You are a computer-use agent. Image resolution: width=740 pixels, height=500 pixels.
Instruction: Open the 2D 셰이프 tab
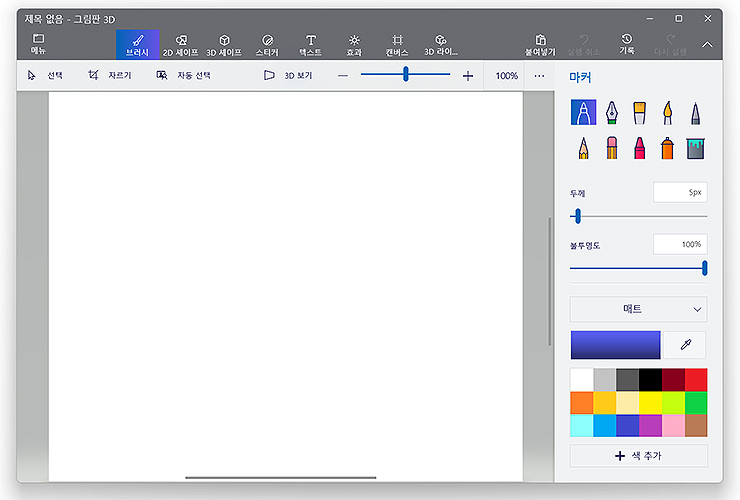tap(180, 45)
